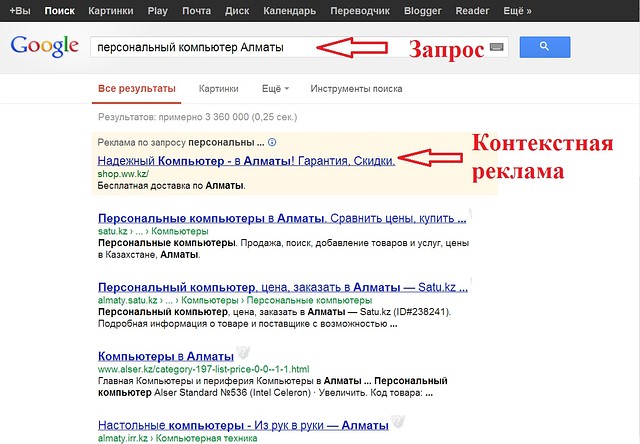Expand the Ещё dropdown under search box

[x=276, y=89]
